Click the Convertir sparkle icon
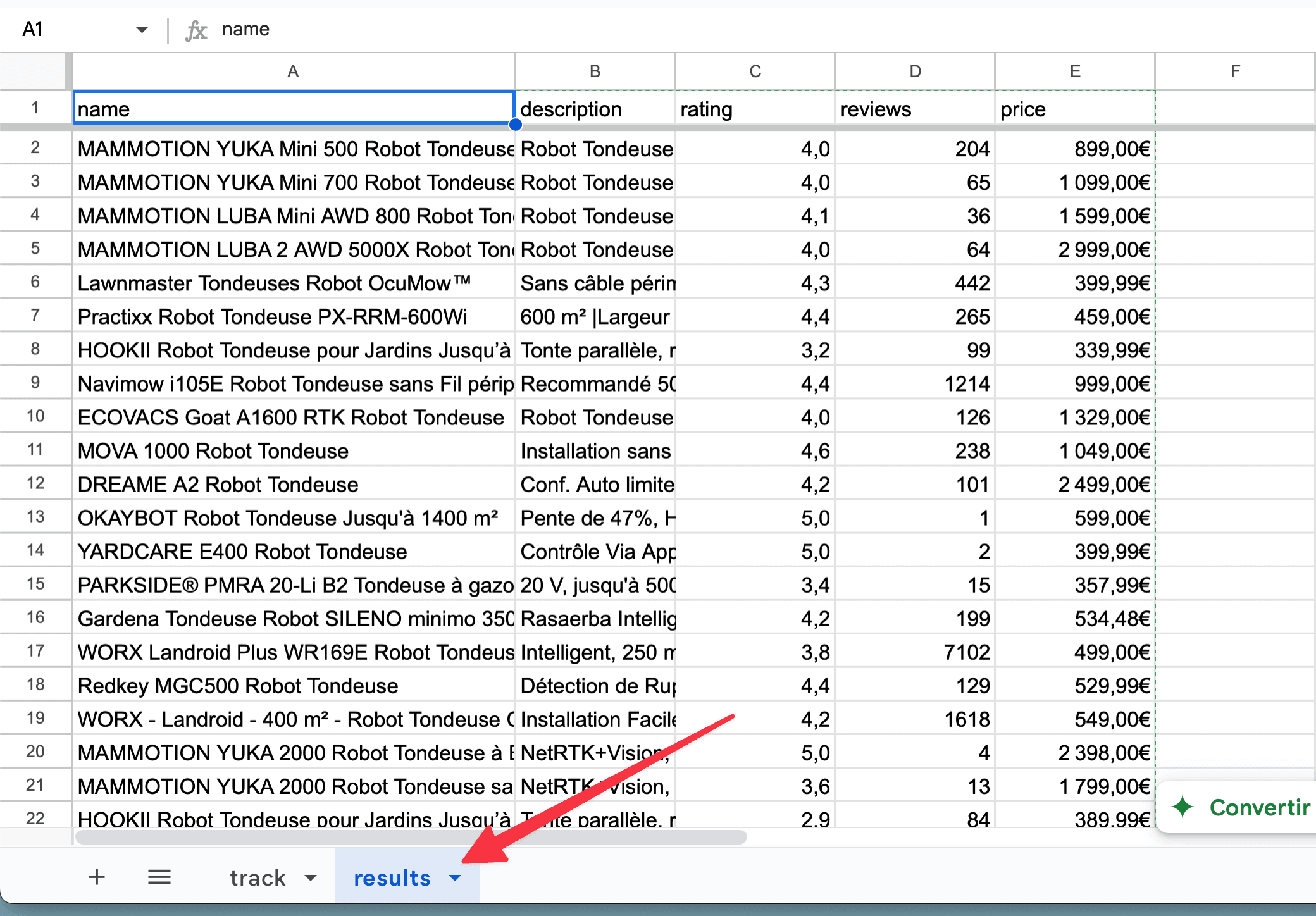The image size is (1316, 916). click(x=1183, y=807)
